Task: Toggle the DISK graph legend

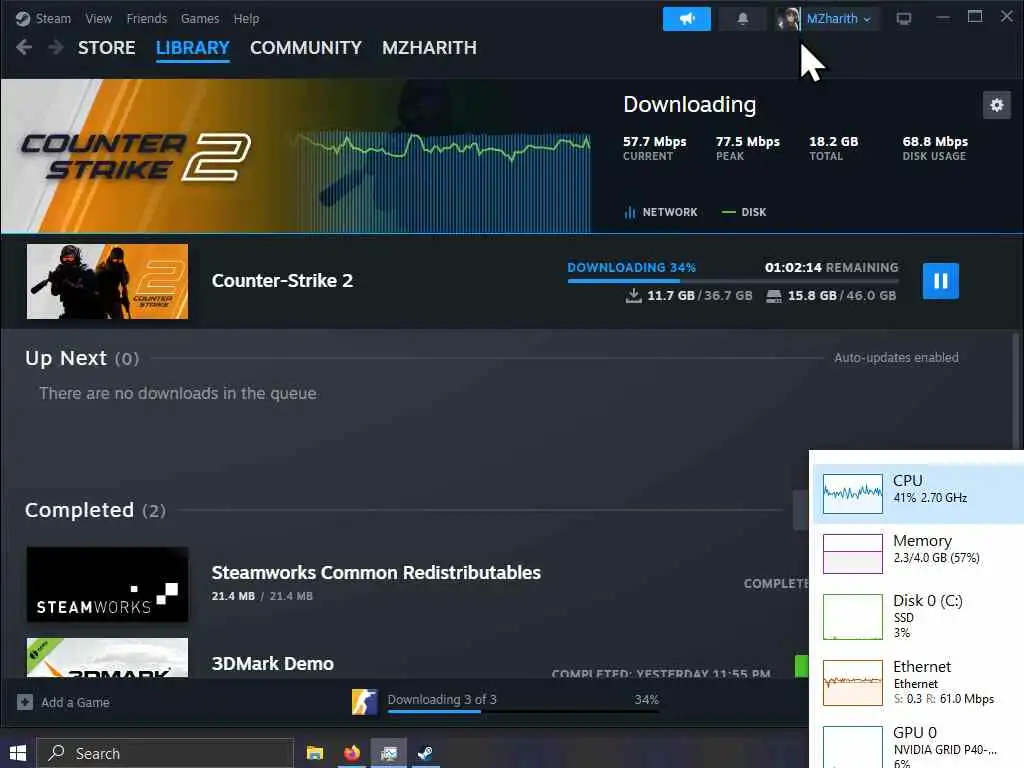Action: [744, 212]
